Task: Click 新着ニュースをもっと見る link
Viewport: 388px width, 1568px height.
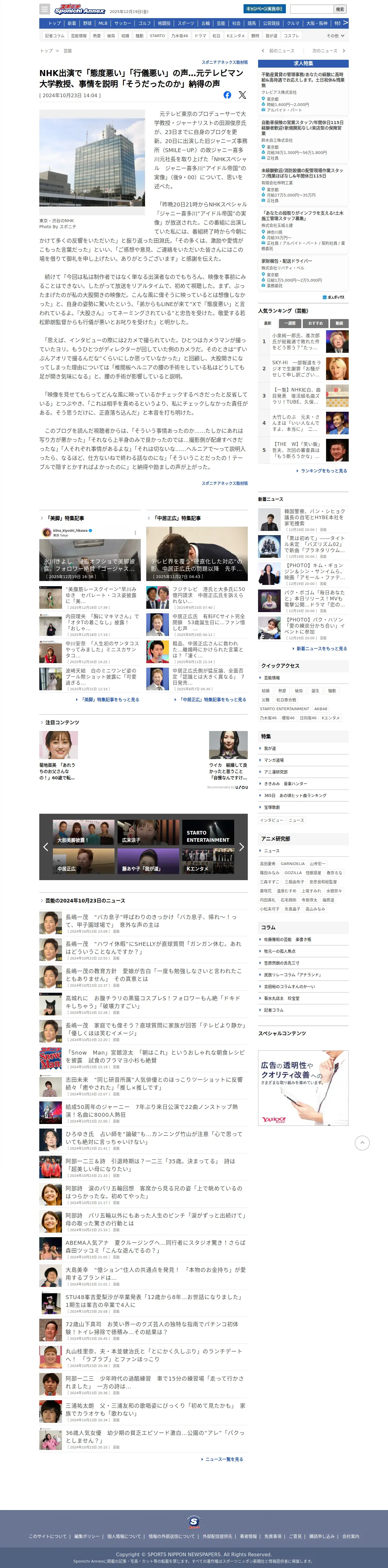Action: (x=321, y=648)
